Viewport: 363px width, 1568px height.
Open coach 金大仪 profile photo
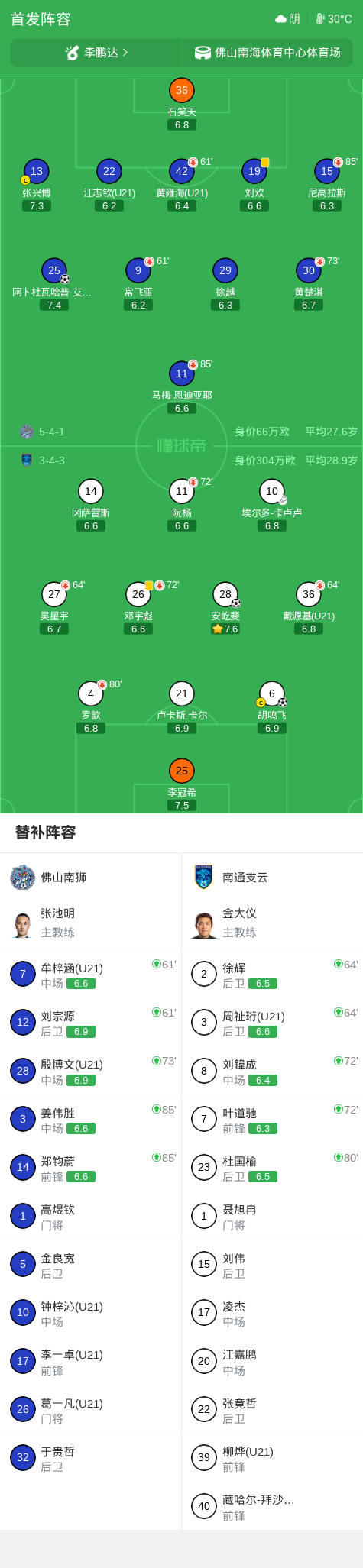204,924
